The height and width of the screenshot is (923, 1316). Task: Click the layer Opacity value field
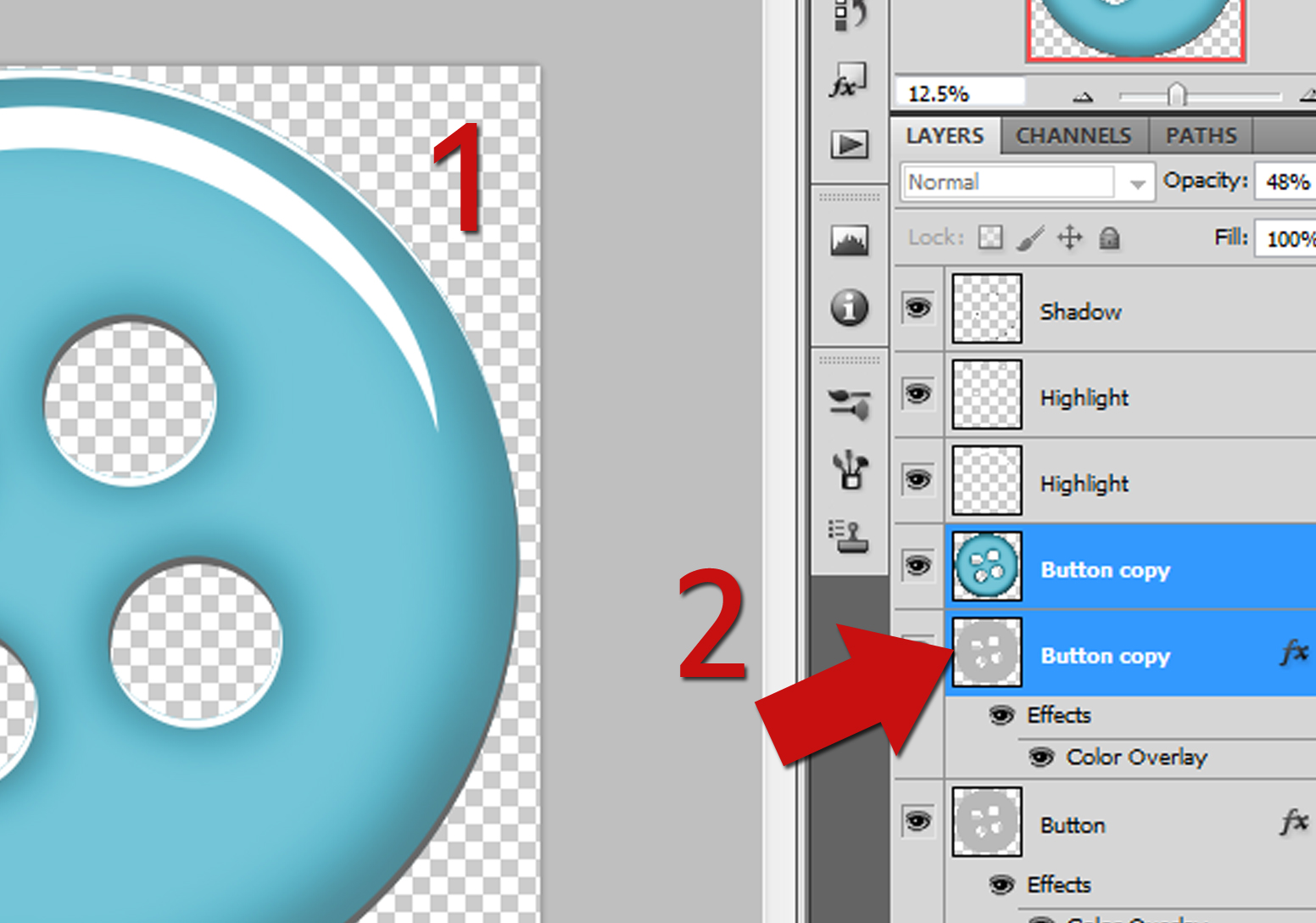click(x=1285, y=182)
